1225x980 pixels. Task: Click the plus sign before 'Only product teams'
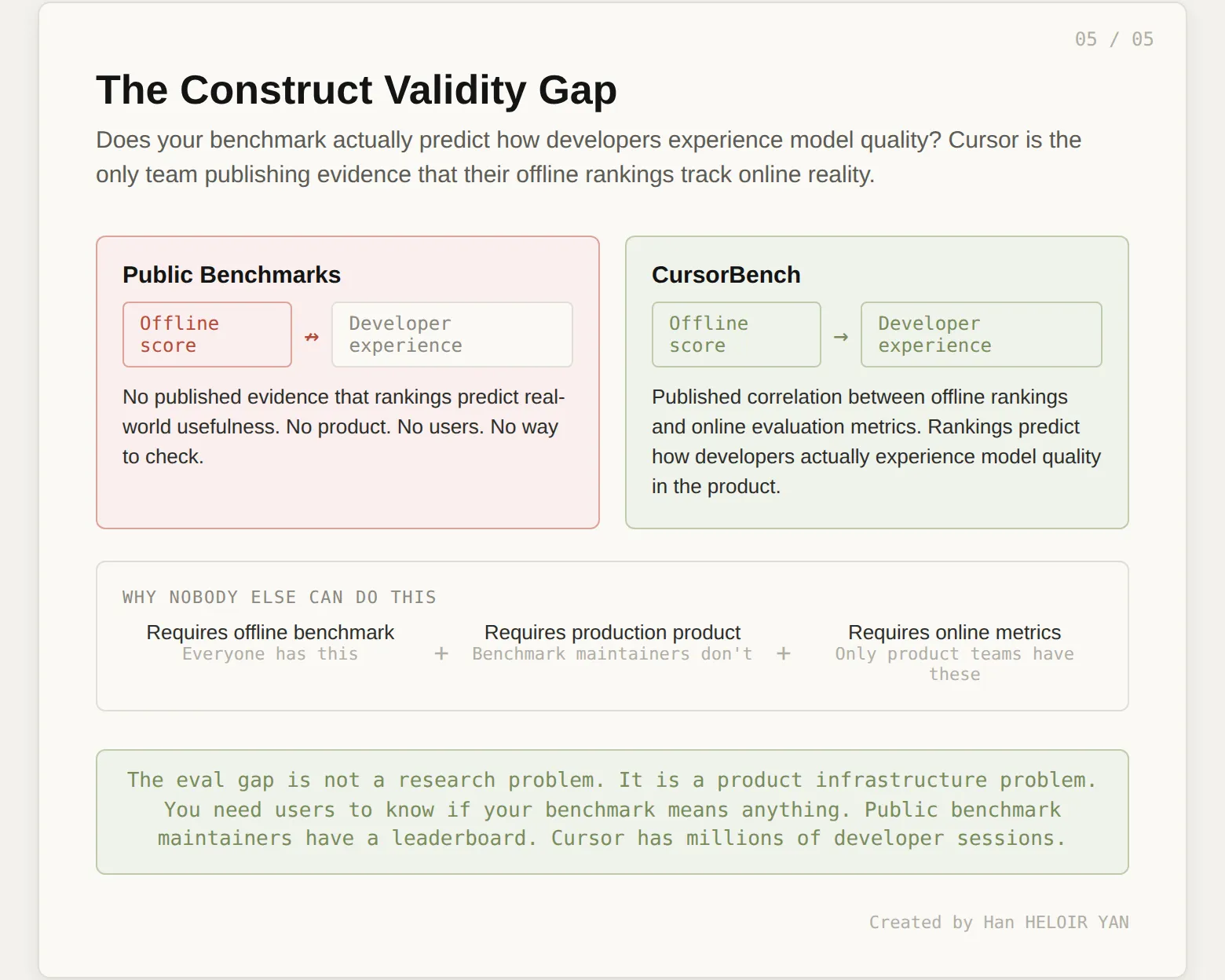(x=783, y=653)
